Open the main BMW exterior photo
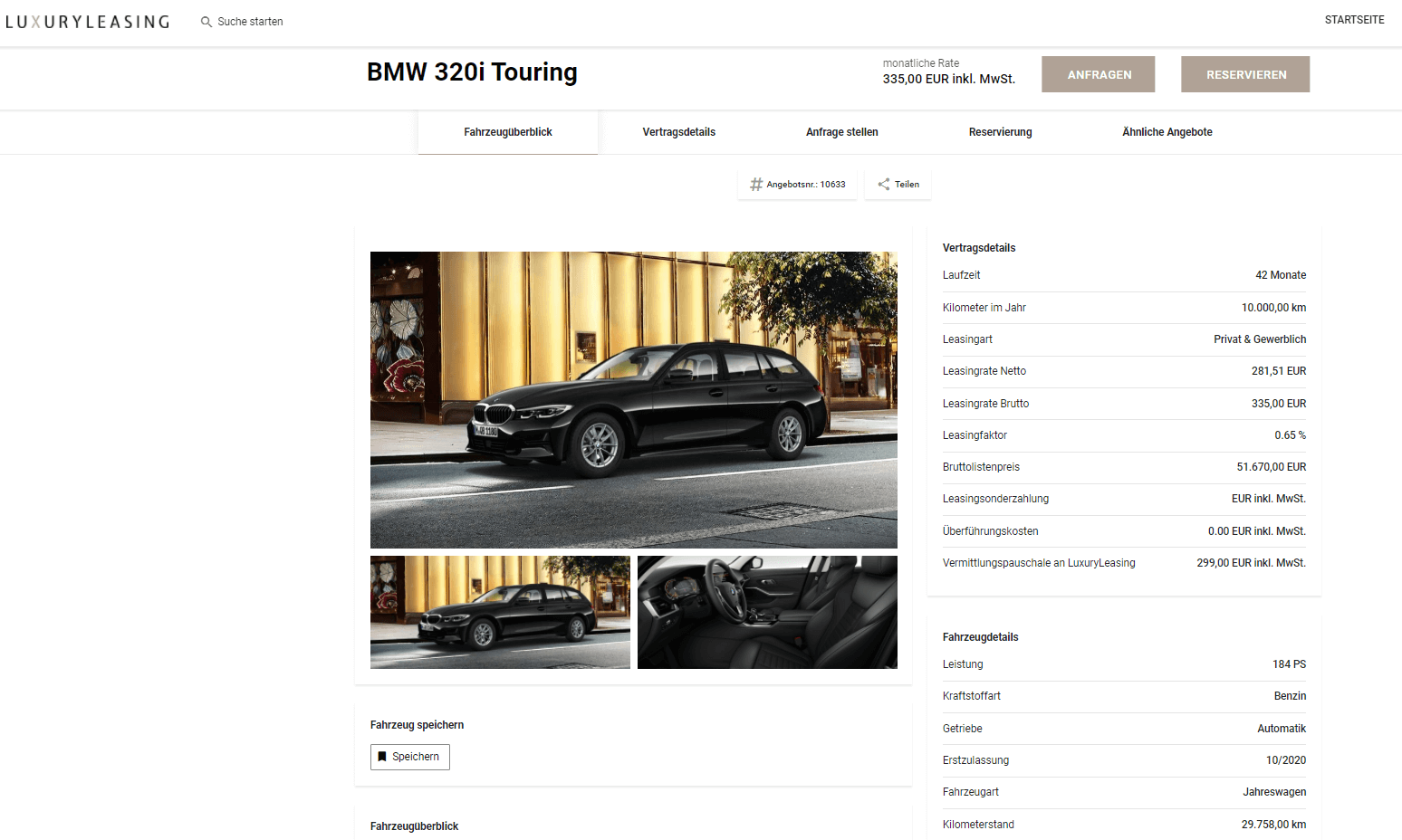 634,400
